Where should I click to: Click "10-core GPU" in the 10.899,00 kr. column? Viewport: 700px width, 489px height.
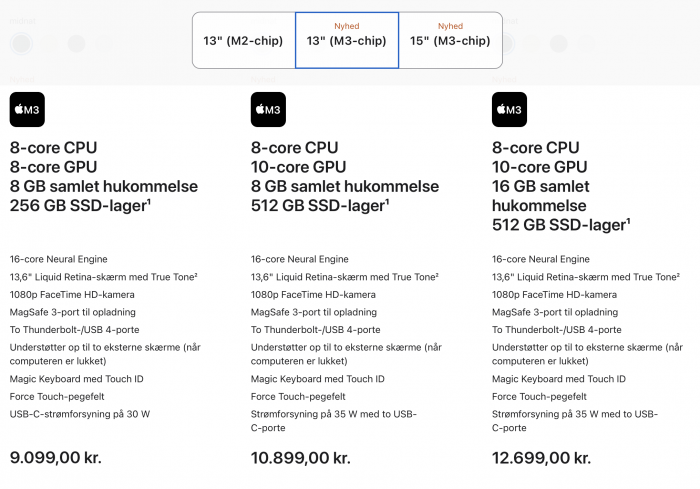point(299,167)
